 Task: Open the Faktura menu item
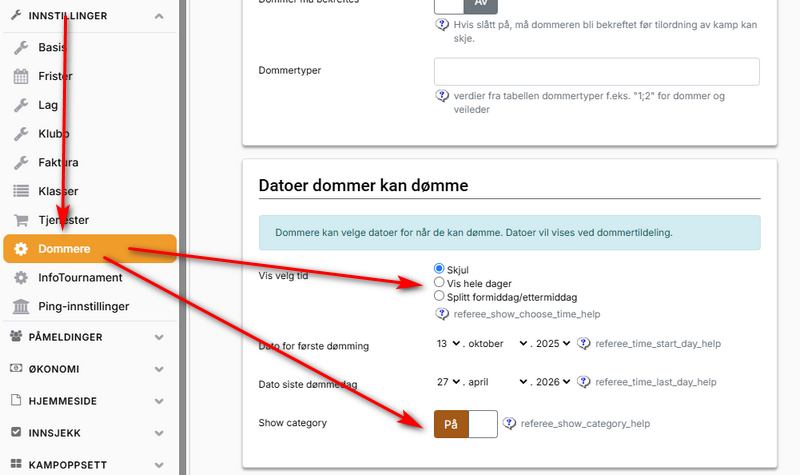tap(90, 163)
